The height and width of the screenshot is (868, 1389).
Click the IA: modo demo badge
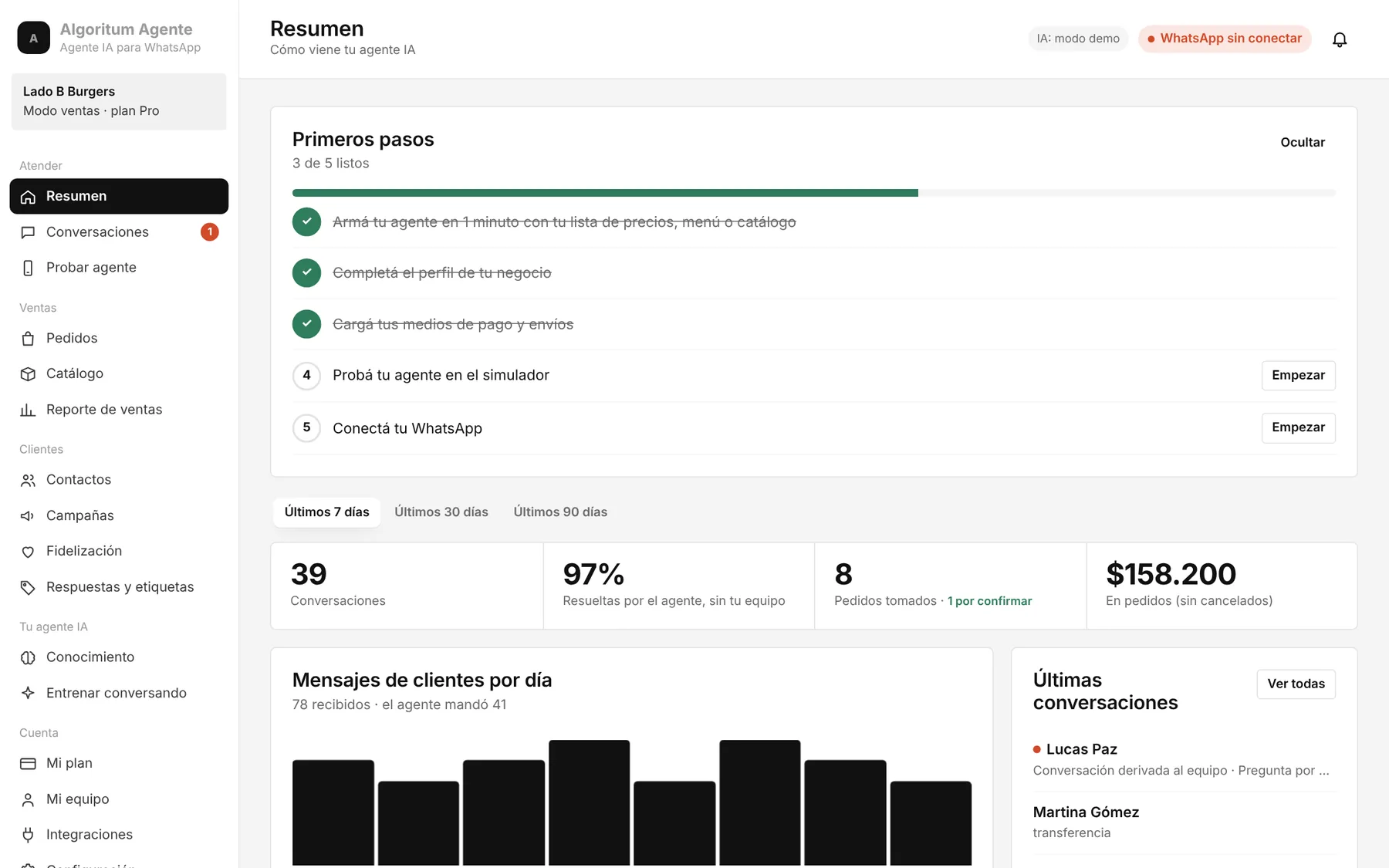pos(1078,39)
